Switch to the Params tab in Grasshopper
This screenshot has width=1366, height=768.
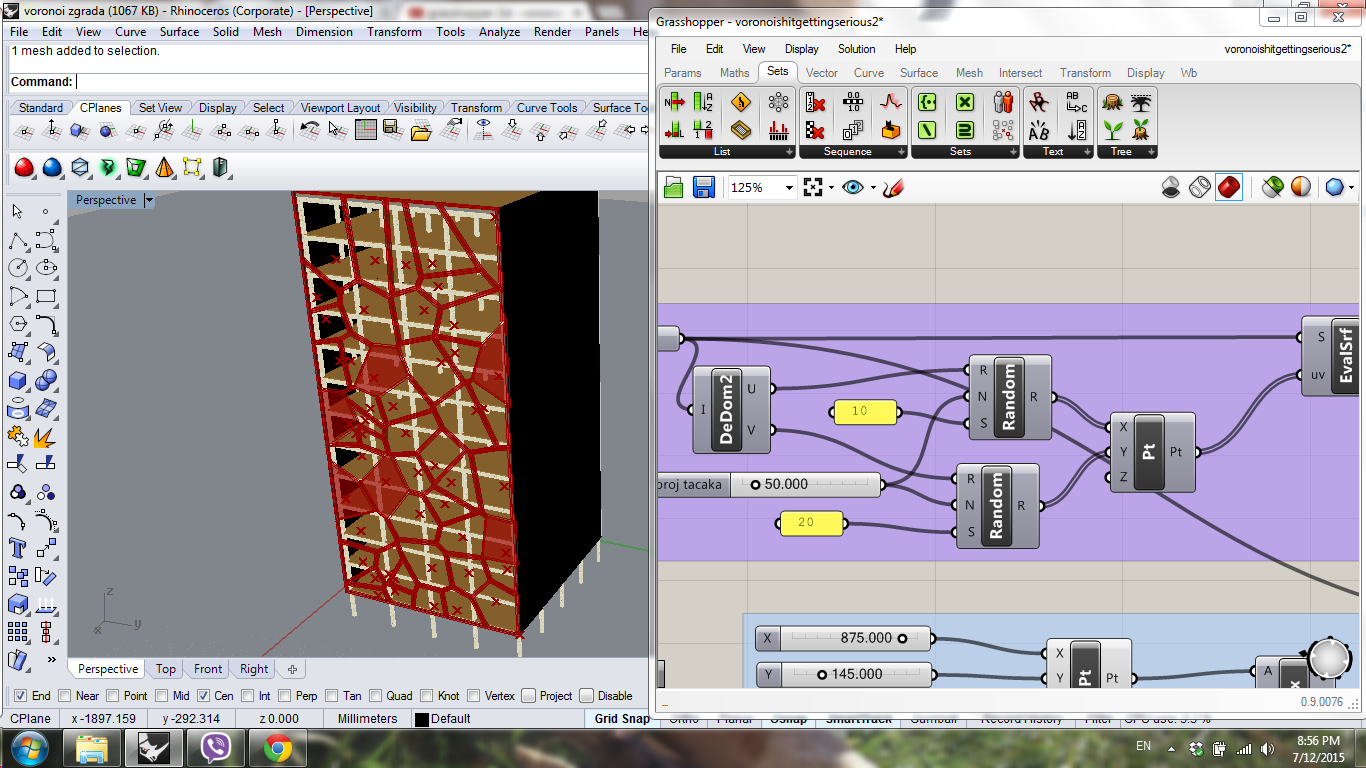pyautogui.click(x=683, y=72)
